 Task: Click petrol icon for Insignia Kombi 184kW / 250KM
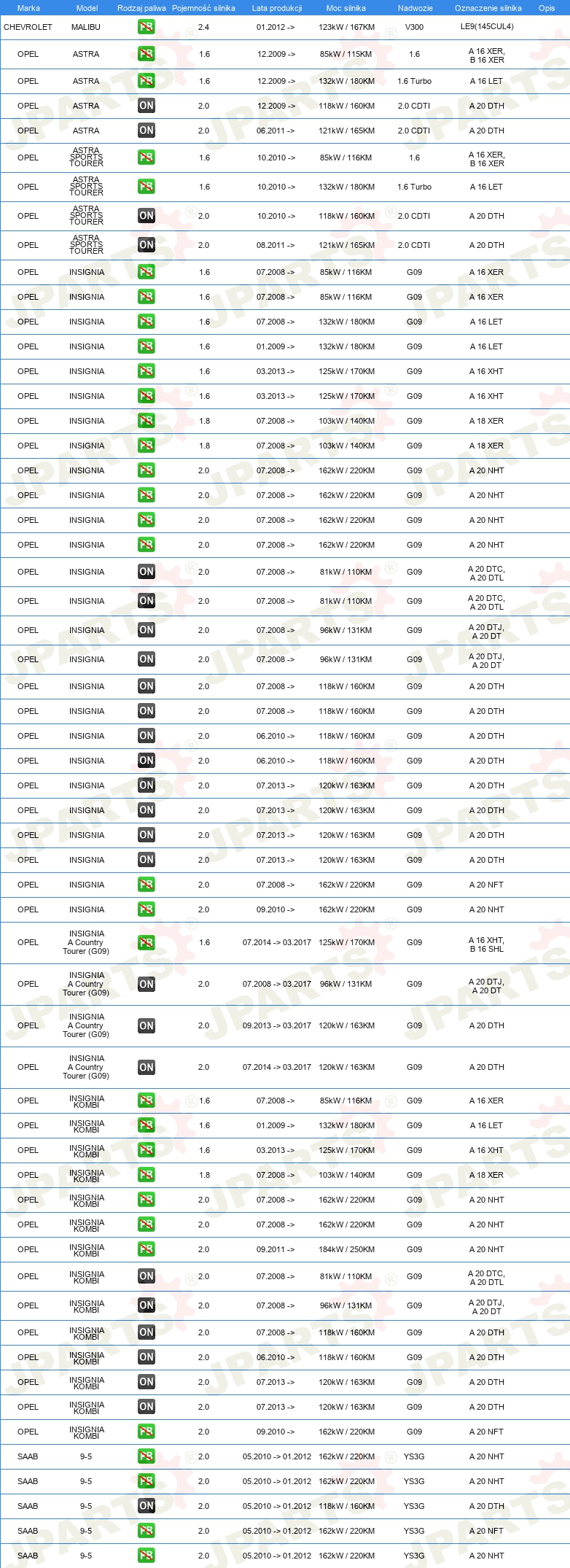(x=146, y=1249)
